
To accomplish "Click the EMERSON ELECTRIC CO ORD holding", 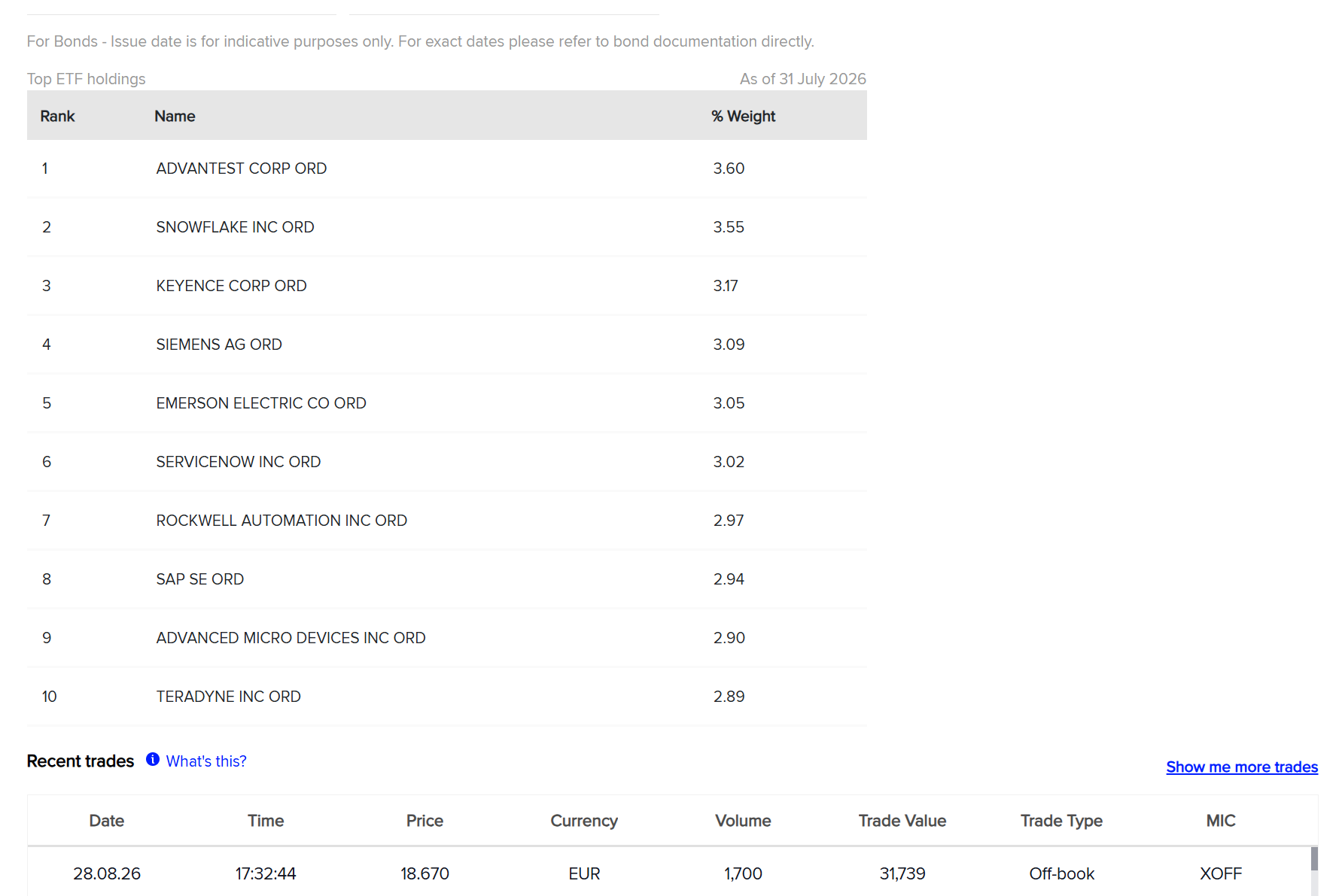I will point(261,403).
